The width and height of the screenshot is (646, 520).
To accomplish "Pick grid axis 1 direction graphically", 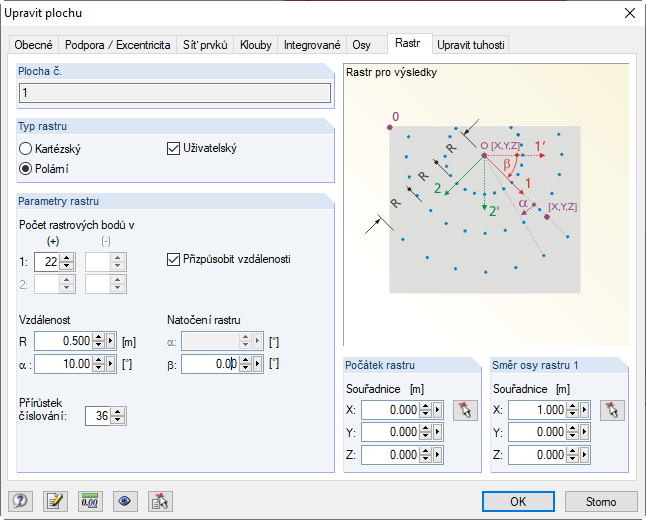I will [x=612, y=410].
